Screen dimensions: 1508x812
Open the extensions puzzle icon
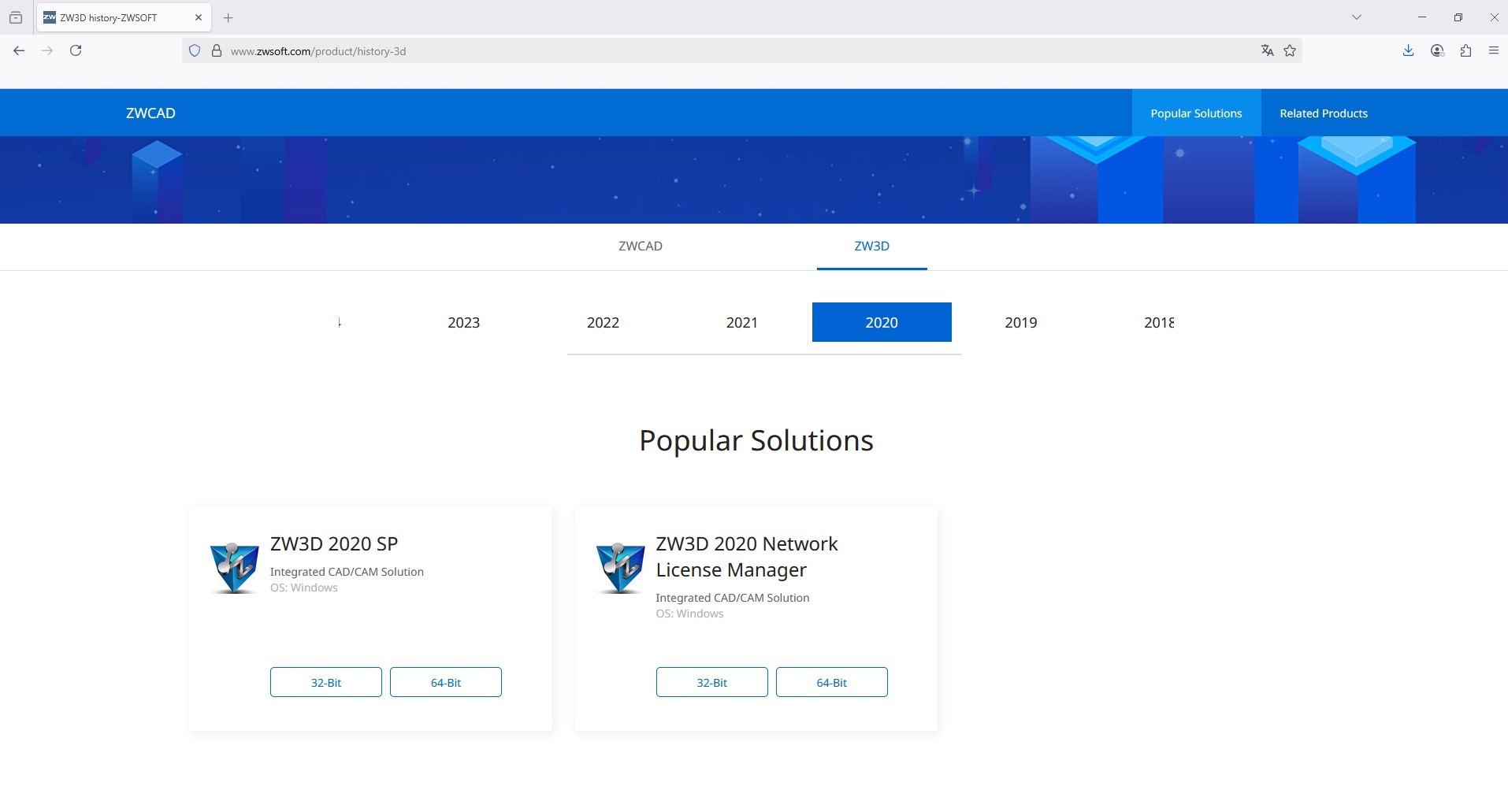[1465, 50]
